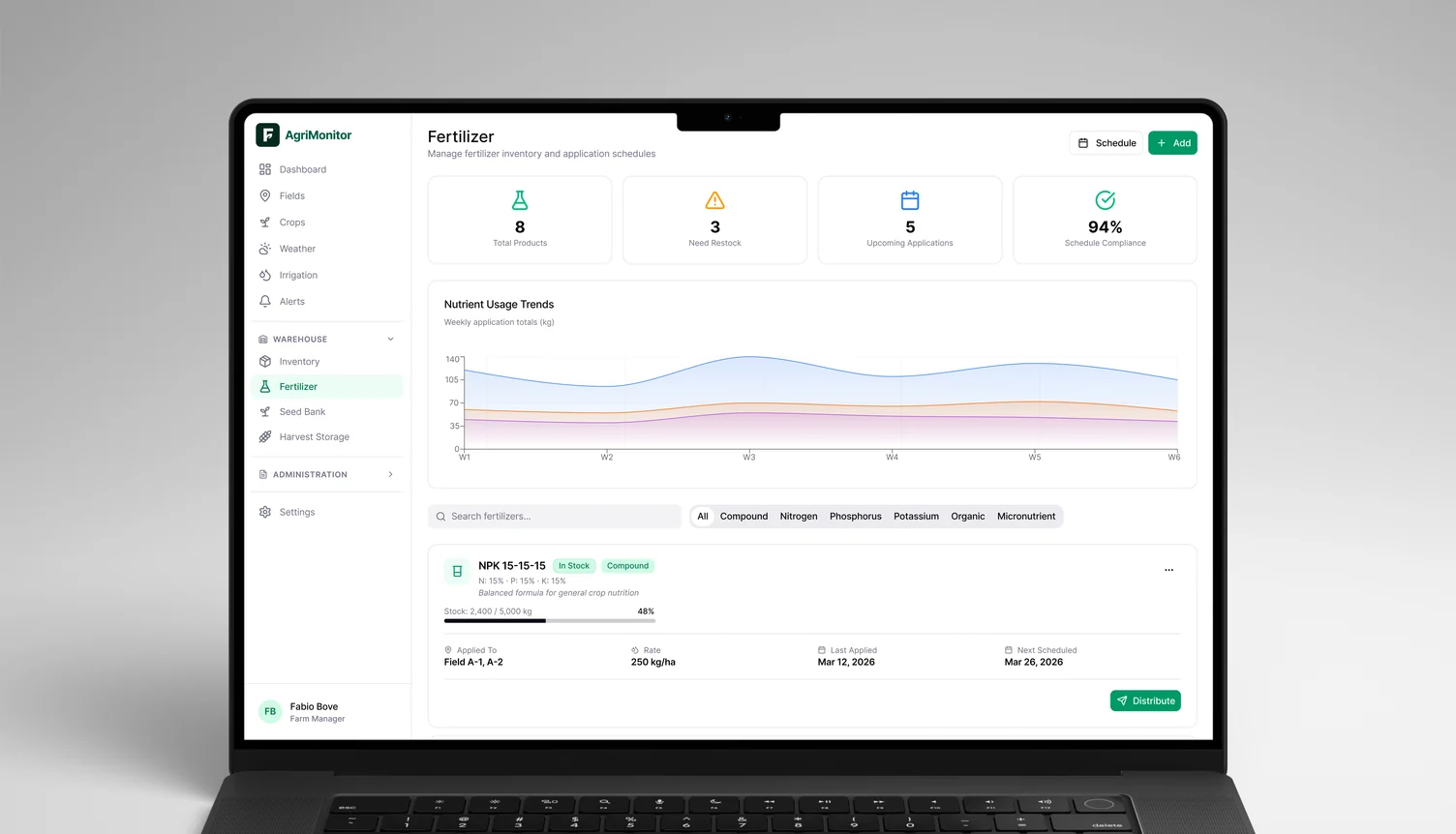The height and width of the screenshot is (834, 1456).
Task: Click the FB avatar circle
Action: coord(270,712)
